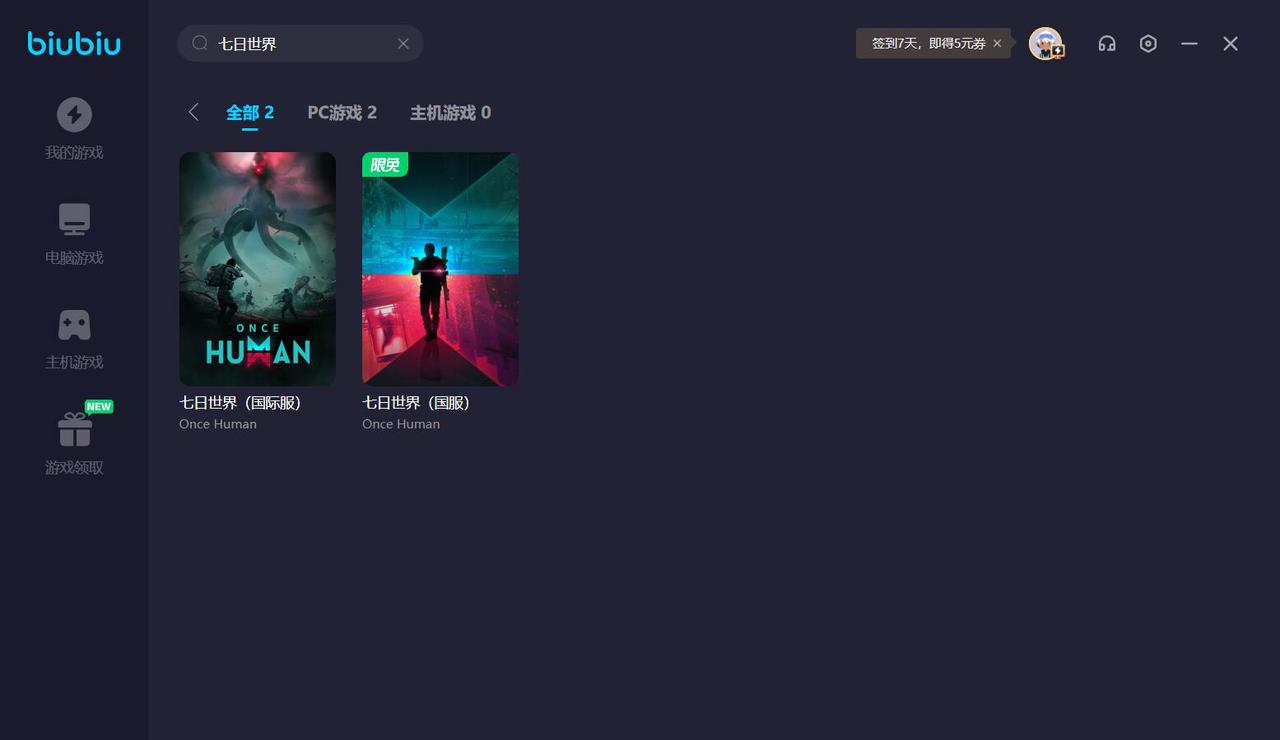Open 七日世界（国服）game cover

440,268
